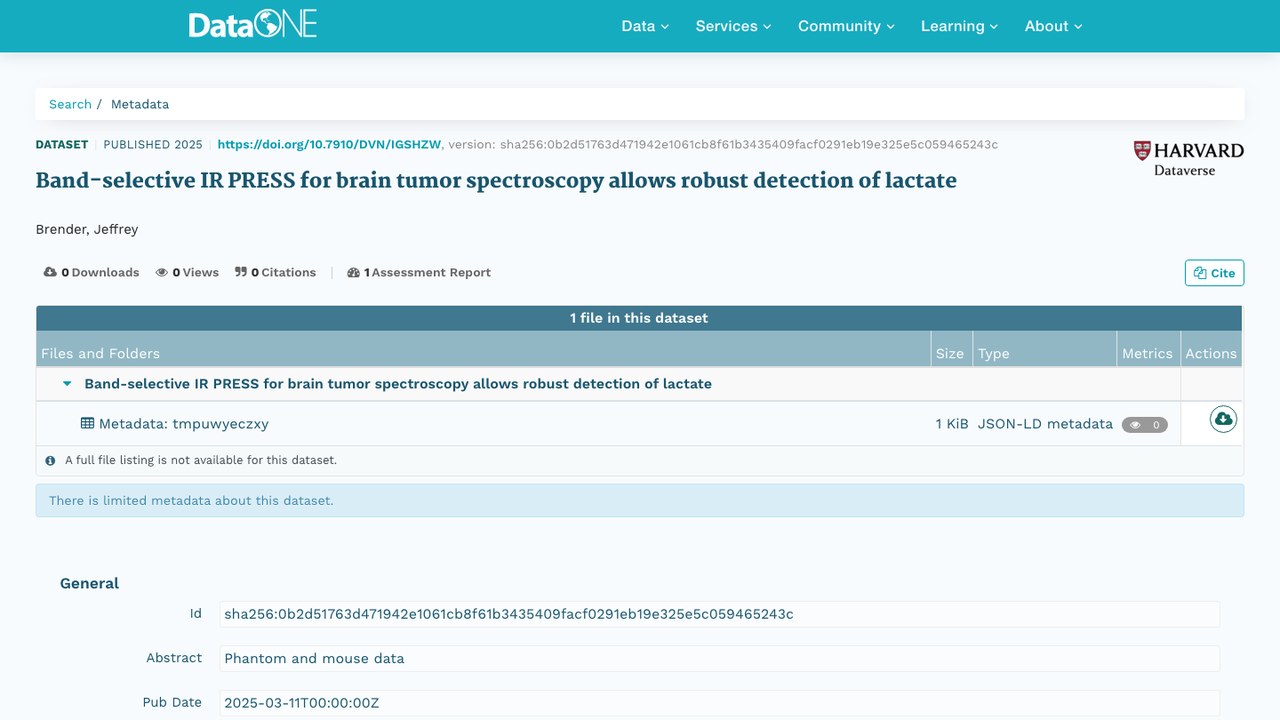The height and width of the screenshot is (720, 1280).
Task: Expand the Learning menu
Action: [959, 26]
